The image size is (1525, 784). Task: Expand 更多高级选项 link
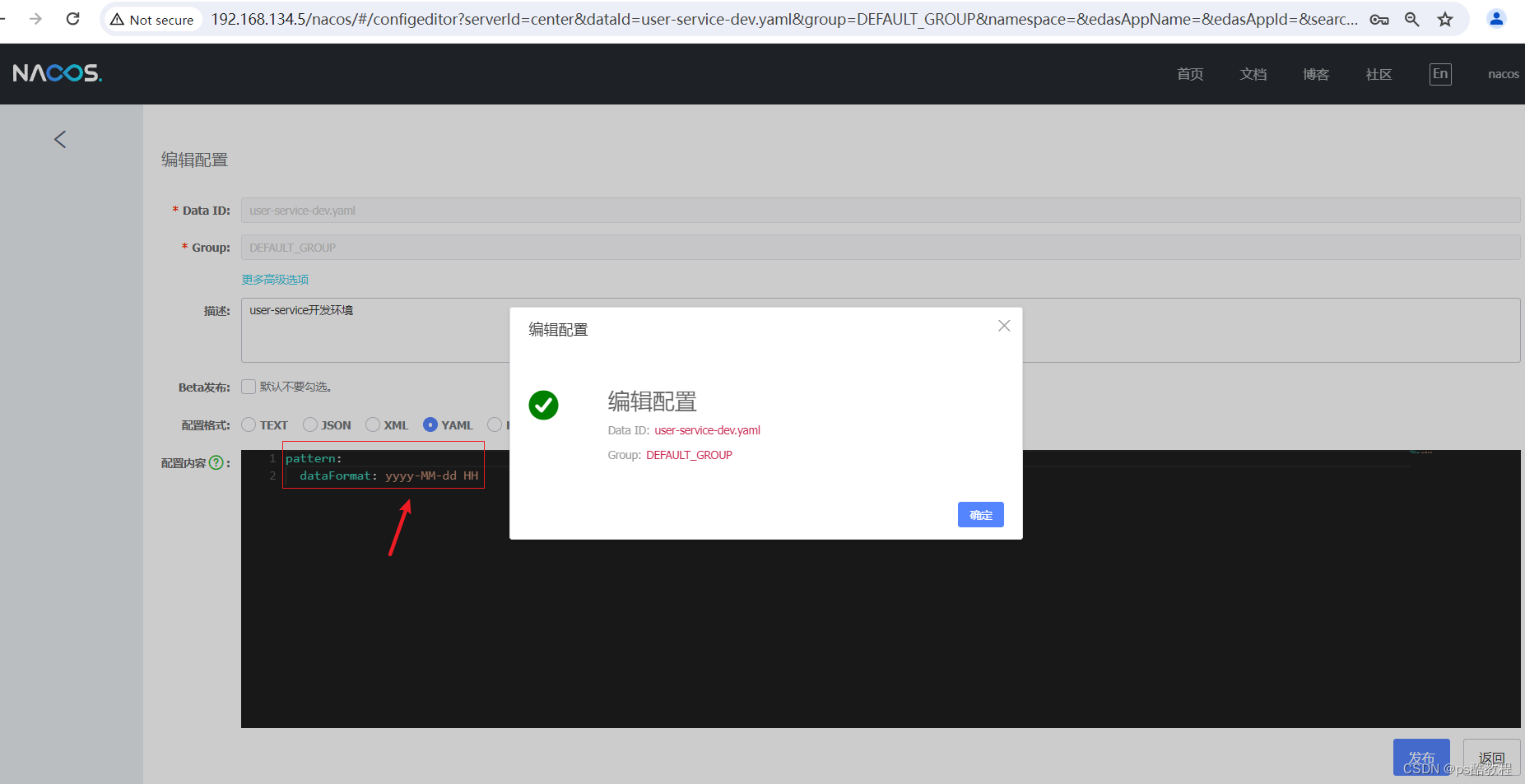point(275,280)
